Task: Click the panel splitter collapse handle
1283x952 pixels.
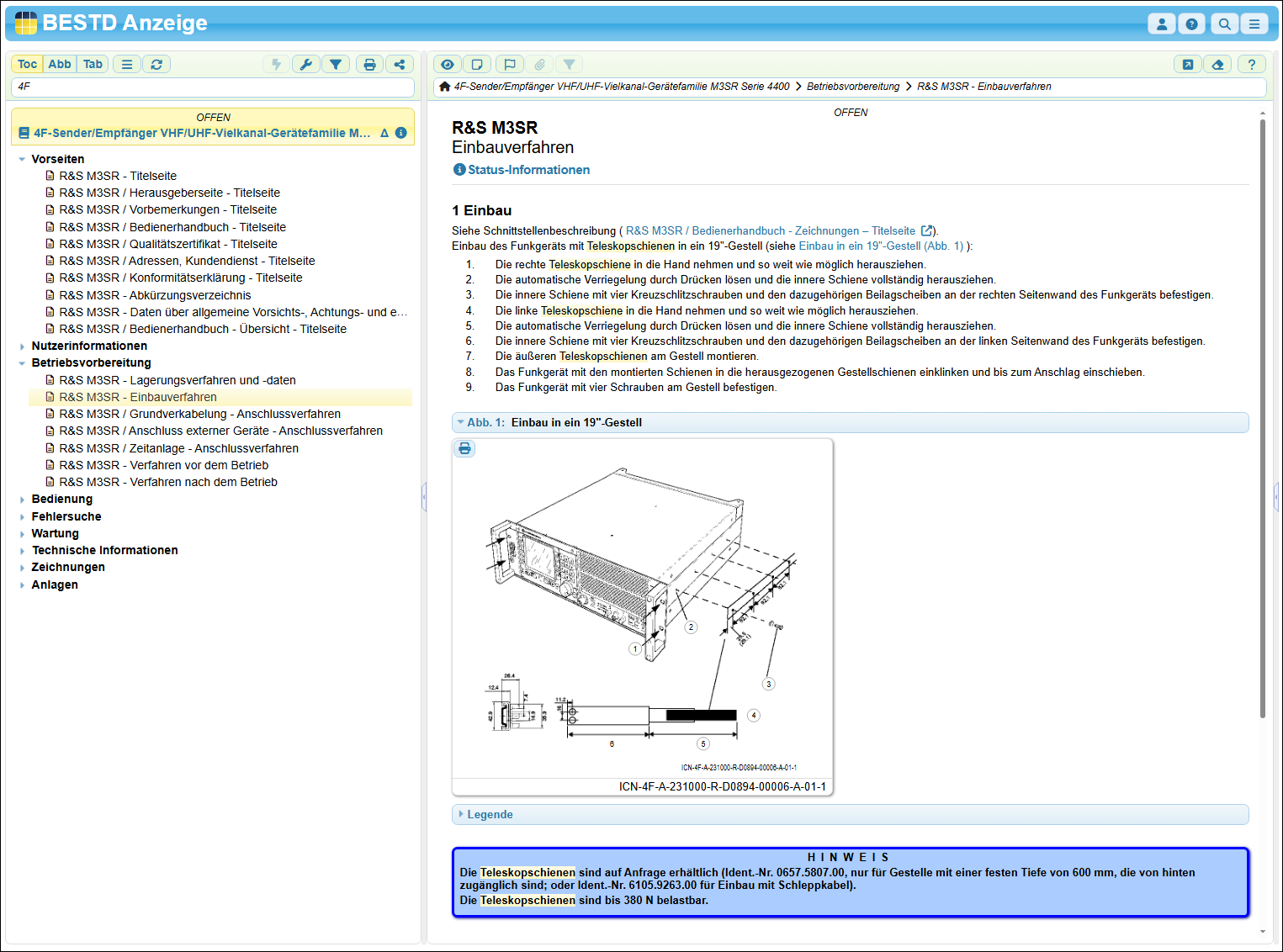Action: pos(424,497)
